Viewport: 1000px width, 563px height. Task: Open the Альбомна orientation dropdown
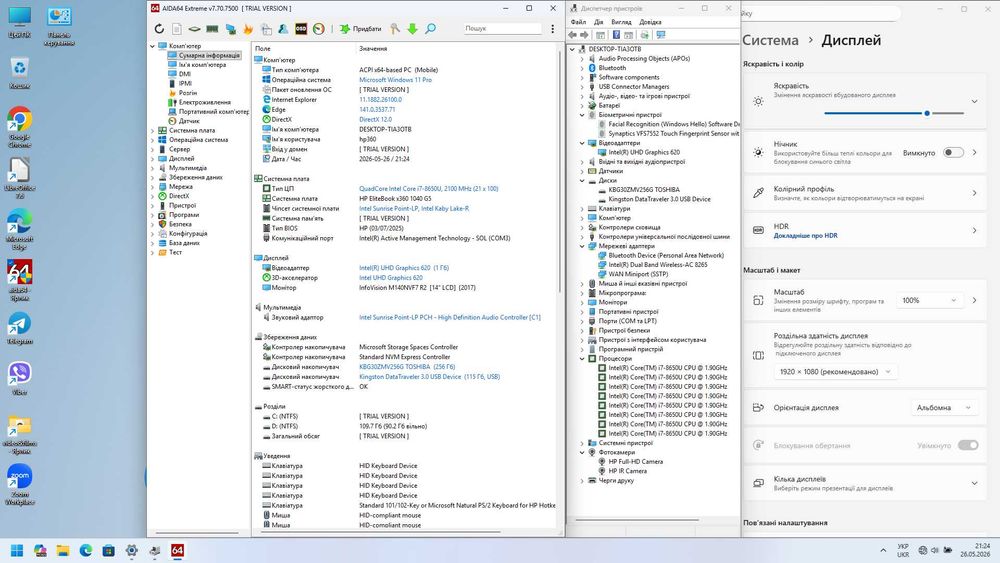point(944,407)
